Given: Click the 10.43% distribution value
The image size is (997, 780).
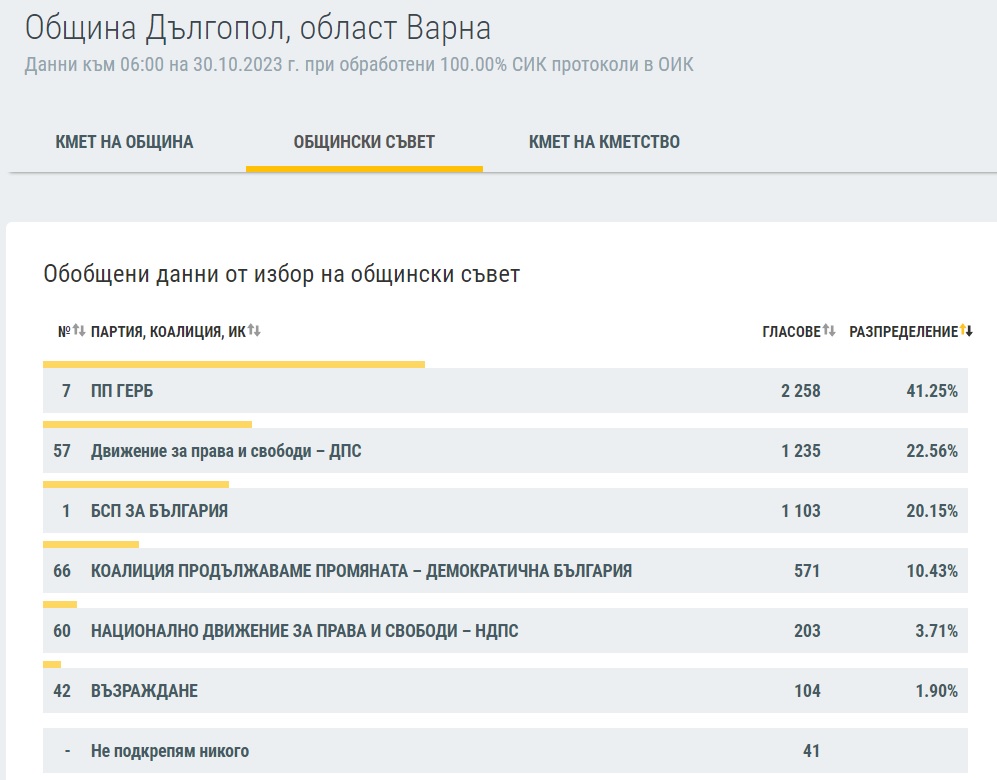Looking at the screenshot, I should [x=932, y=571].
